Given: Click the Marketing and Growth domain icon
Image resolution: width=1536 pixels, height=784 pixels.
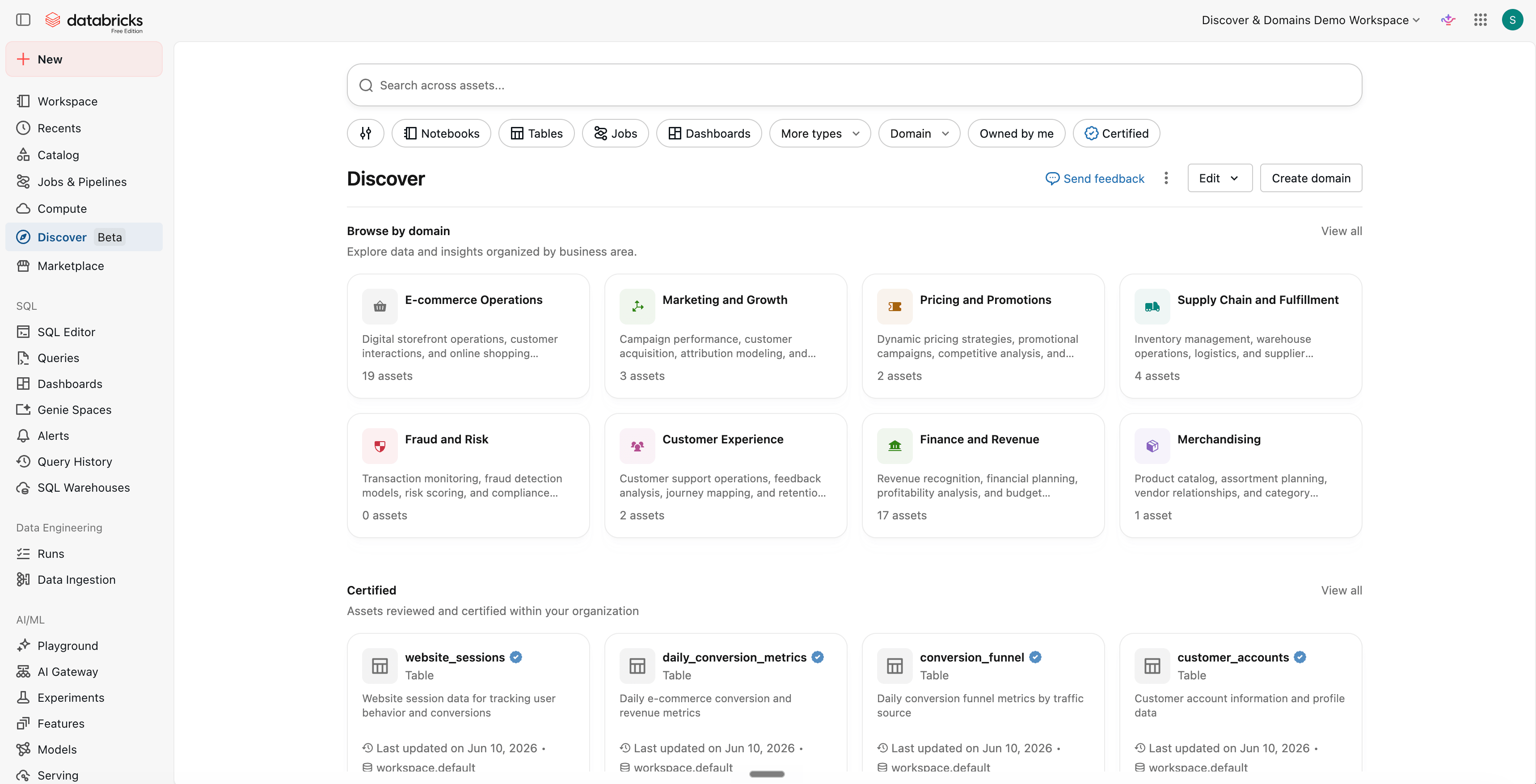Looking at the screenshot, I should 637,307.
